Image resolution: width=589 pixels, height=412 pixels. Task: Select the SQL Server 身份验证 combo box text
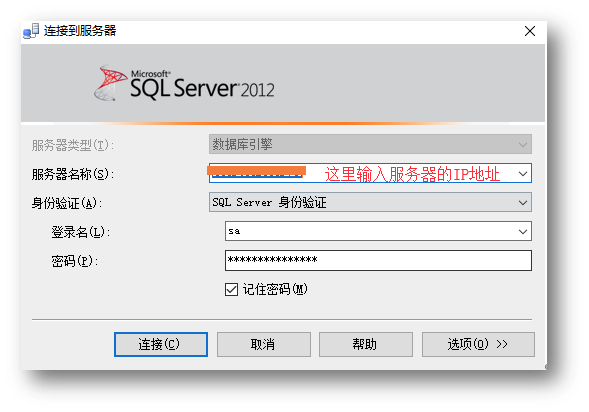(269, 202)
